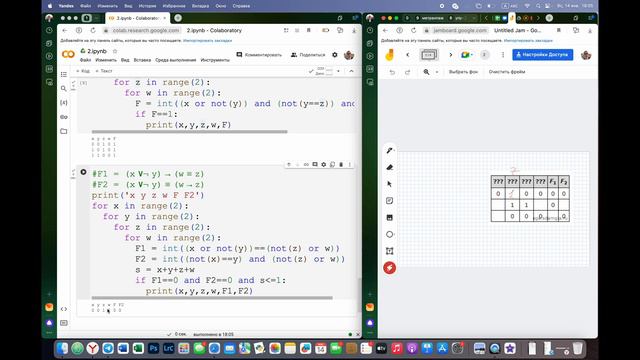Select the Text box tool in Jamboard
The width and height of the screenshot is (640, 360).
389,251
